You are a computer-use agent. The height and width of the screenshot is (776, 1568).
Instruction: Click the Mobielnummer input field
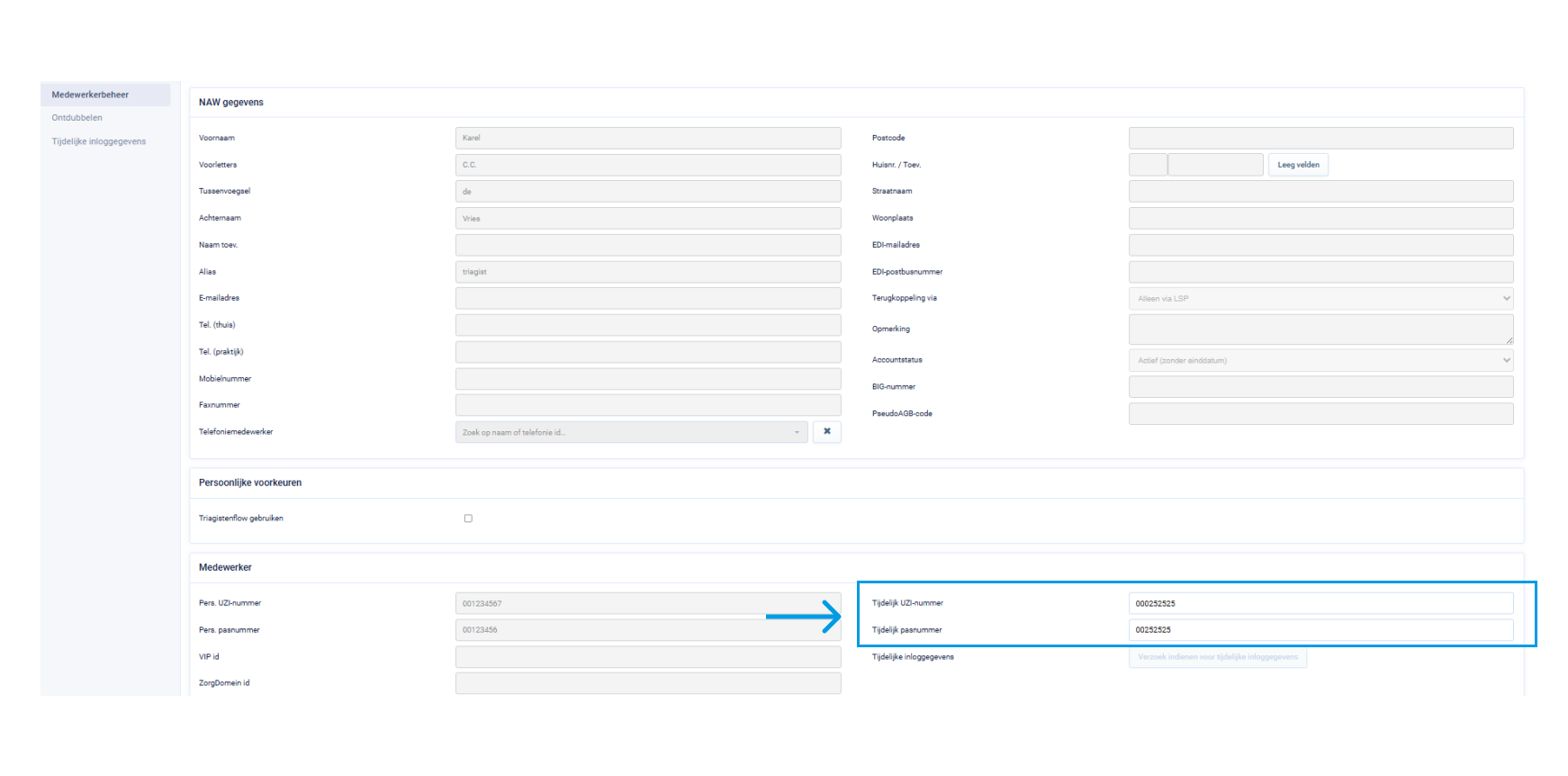click(647, 379)
